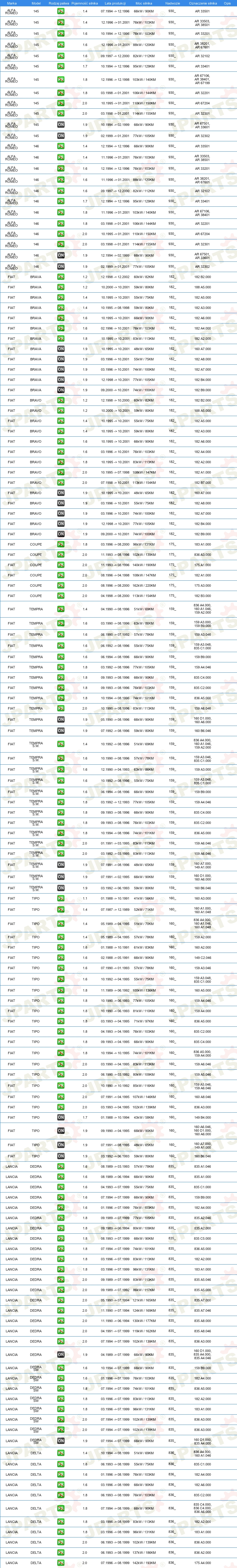237x1568 pixels.
Task: Click the Nadwozie column header
Action: [172, 3]
